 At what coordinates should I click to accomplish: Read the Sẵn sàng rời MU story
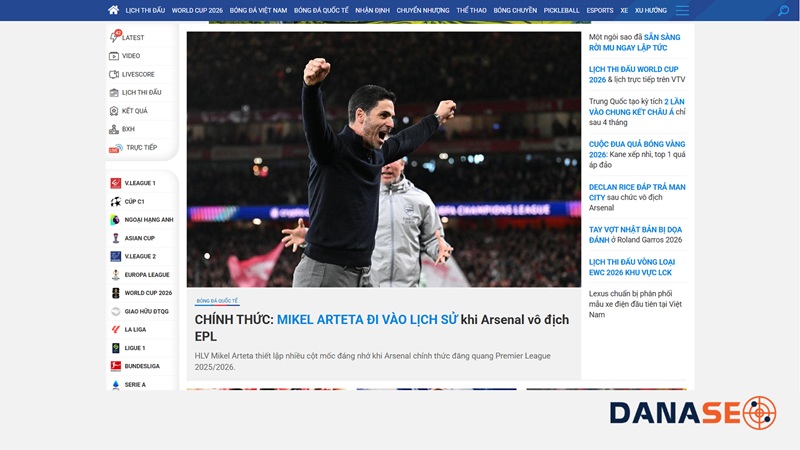pos(634,42)
